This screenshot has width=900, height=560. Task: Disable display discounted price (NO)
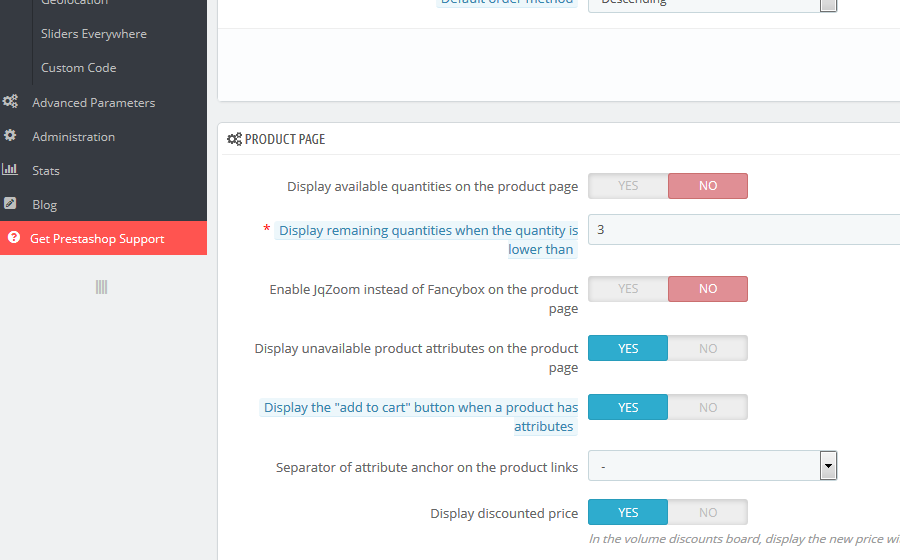pos(708,512)
